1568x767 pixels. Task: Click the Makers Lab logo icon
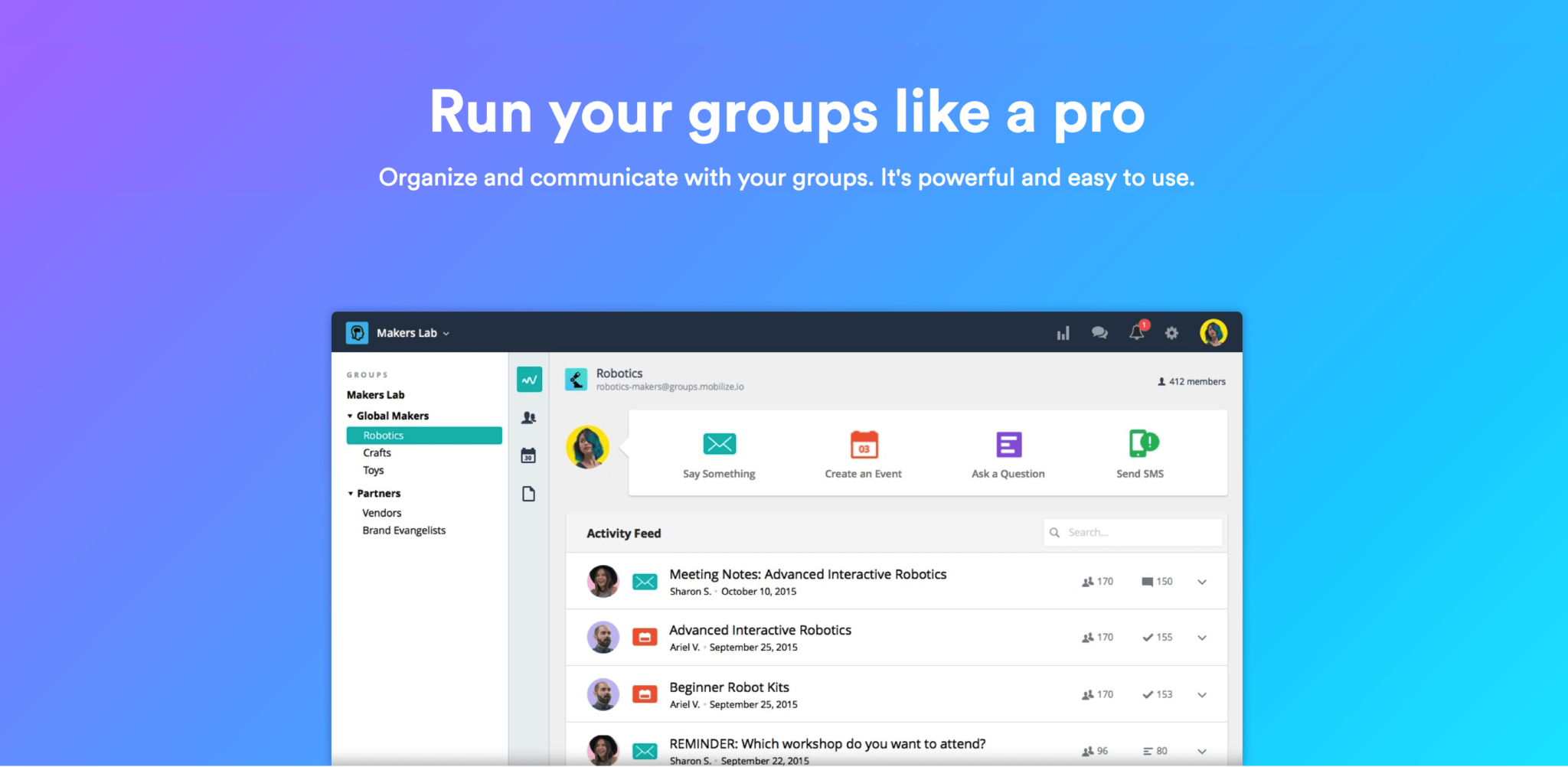[357, 333]
